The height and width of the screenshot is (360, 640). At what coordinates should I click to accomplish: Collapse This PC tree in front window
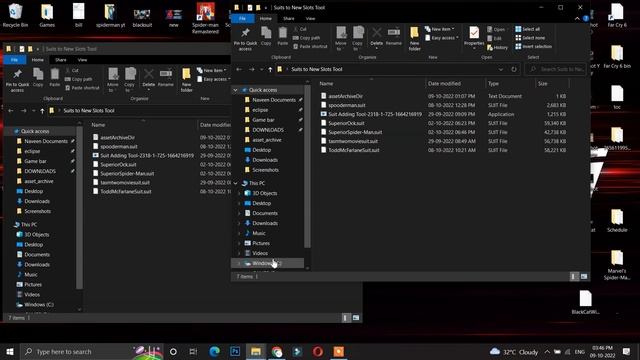pos(236,183)
